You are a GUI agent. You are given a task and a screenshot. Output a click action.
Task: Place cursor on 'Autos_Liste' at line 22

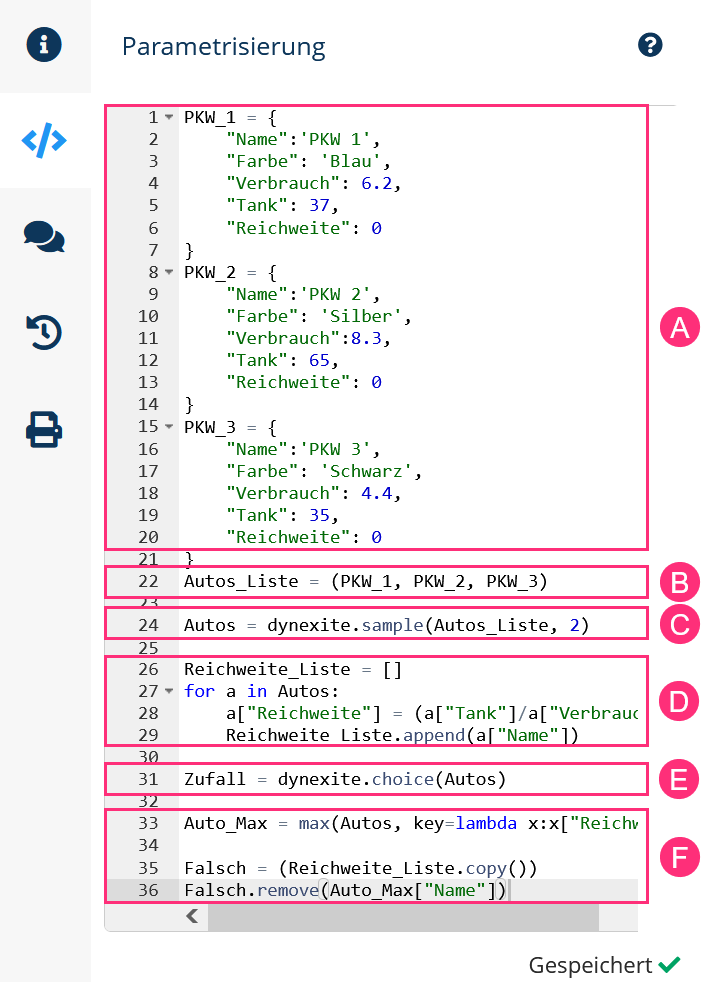tap(241, 581)
